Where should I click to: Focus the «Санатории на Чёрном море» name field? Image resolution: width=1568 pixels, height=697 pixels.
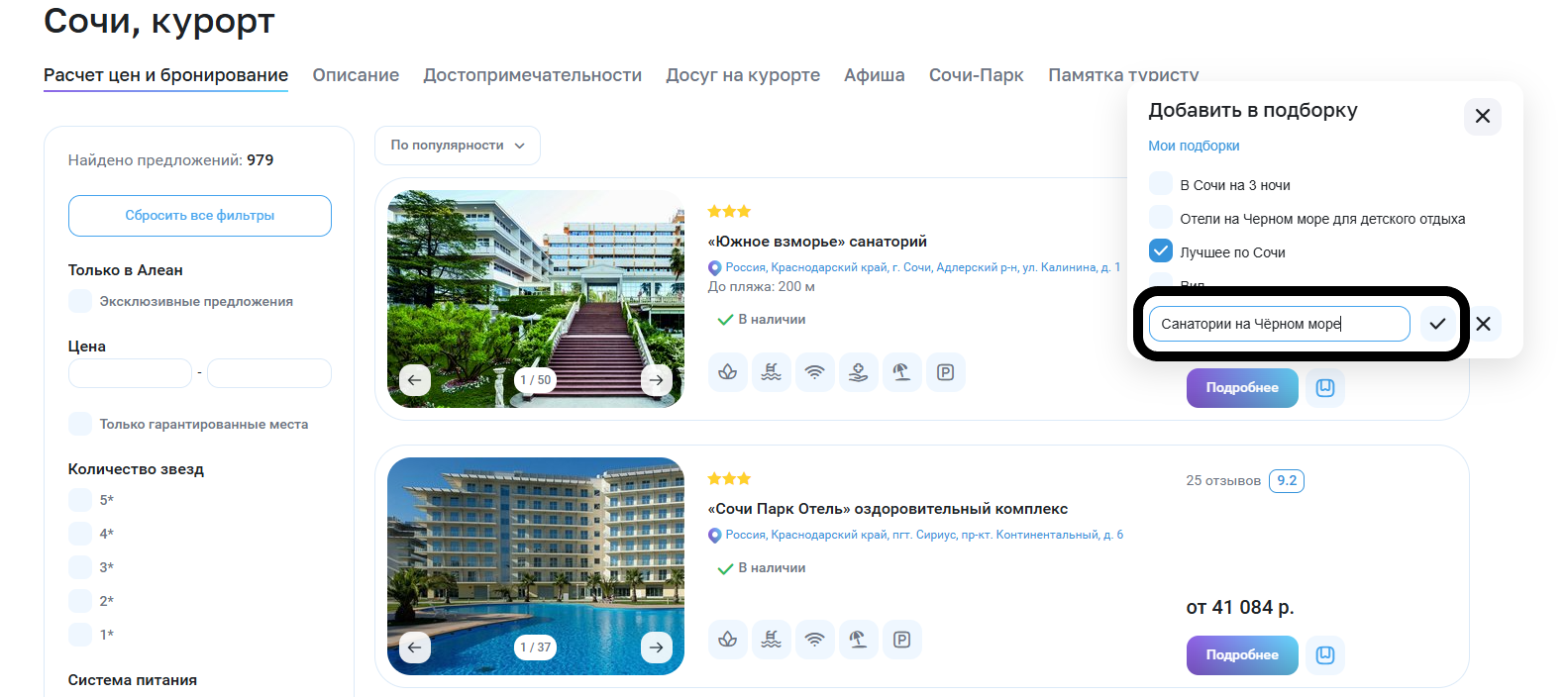[1279, 324]
